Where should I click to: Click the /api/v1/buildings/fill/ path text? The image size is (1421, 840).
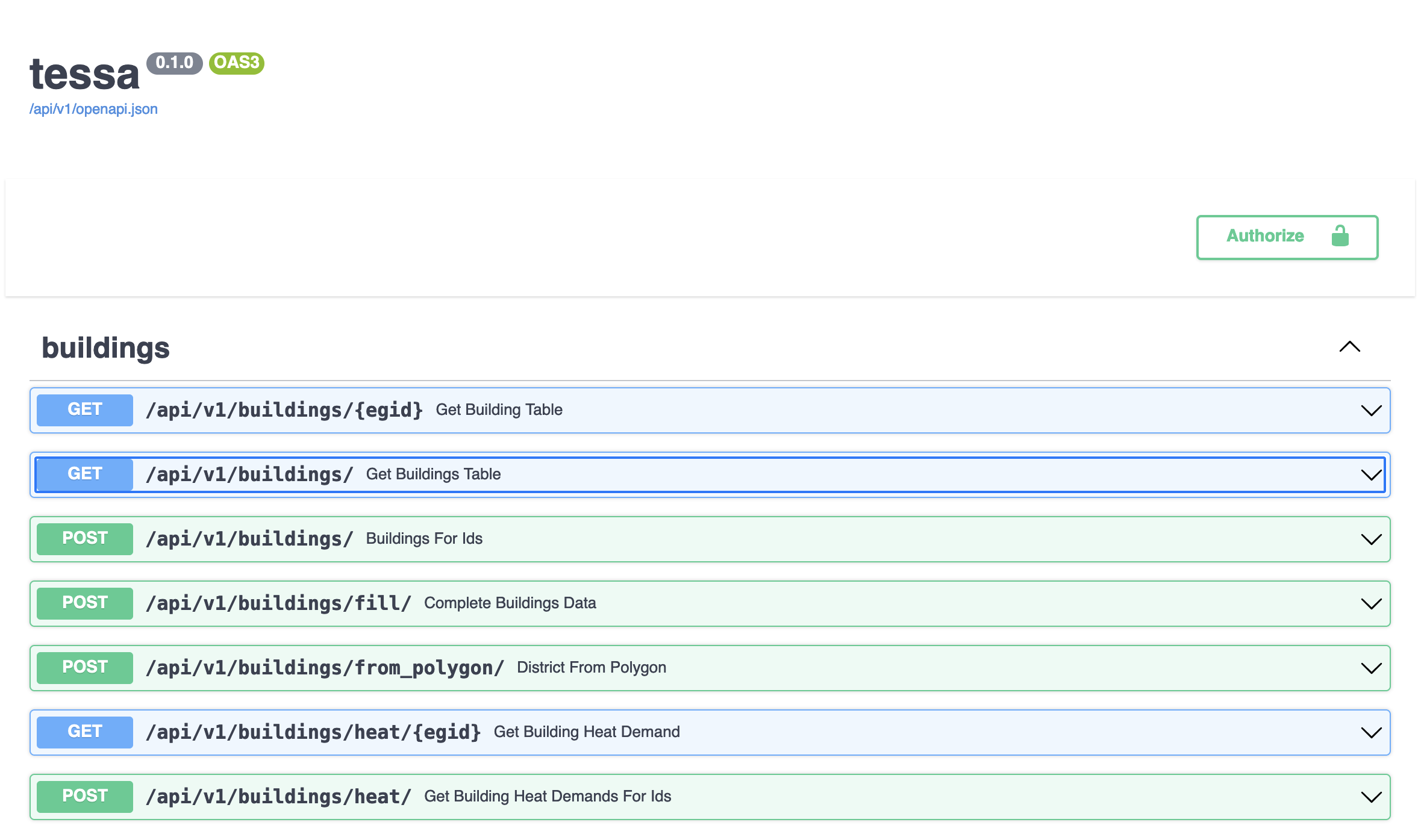click(x=278, y=603)
